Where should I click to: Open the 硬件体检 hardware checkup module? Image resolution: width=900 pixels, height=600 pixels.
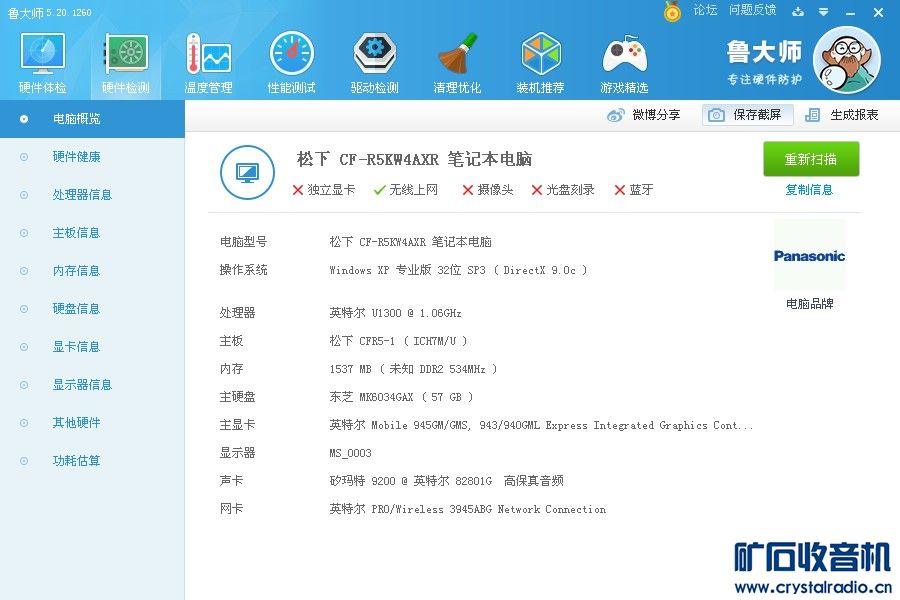(x=42, y=63)
